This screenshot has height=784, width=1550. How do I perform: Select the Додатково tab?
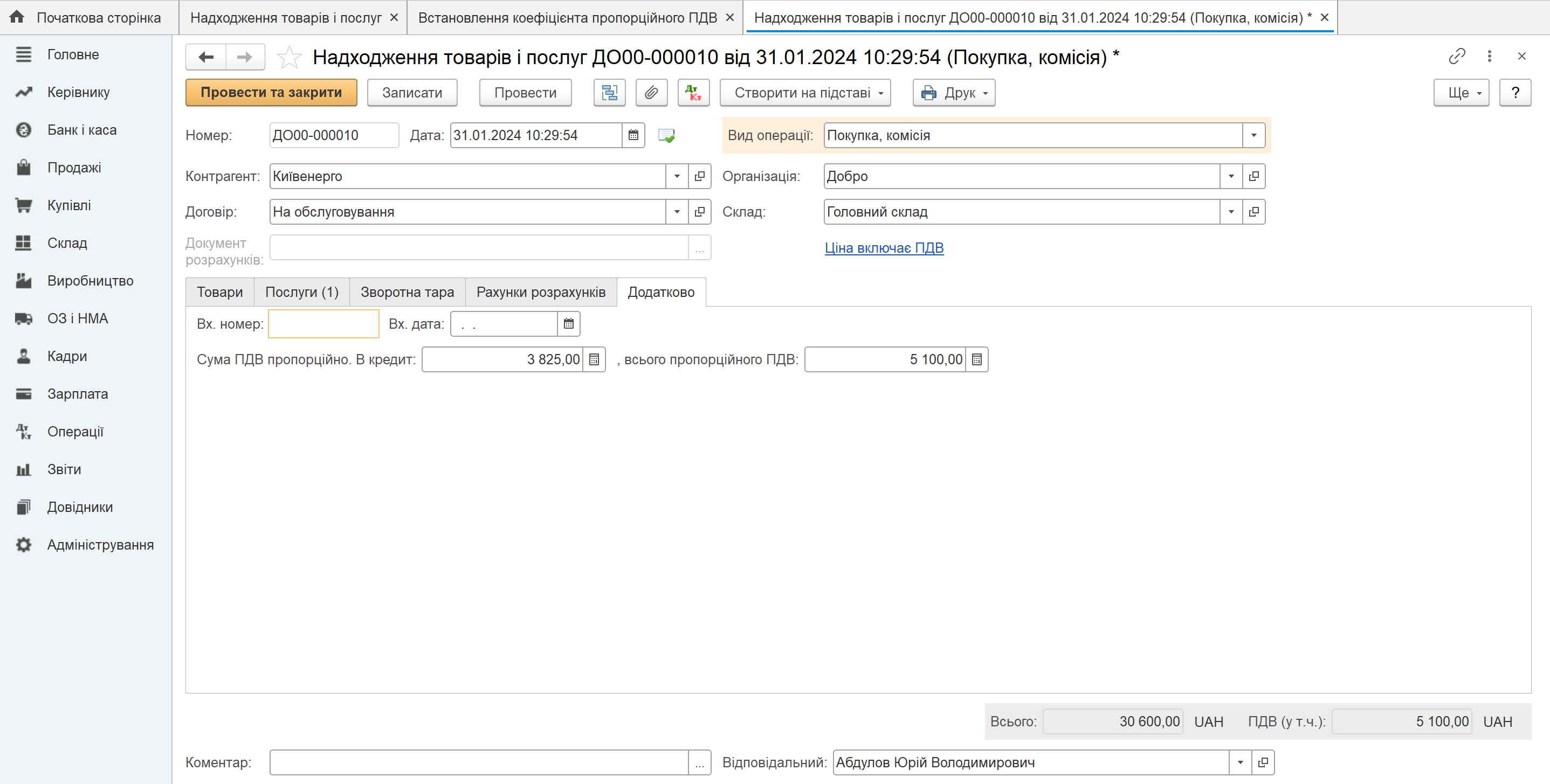pos(662,292)
